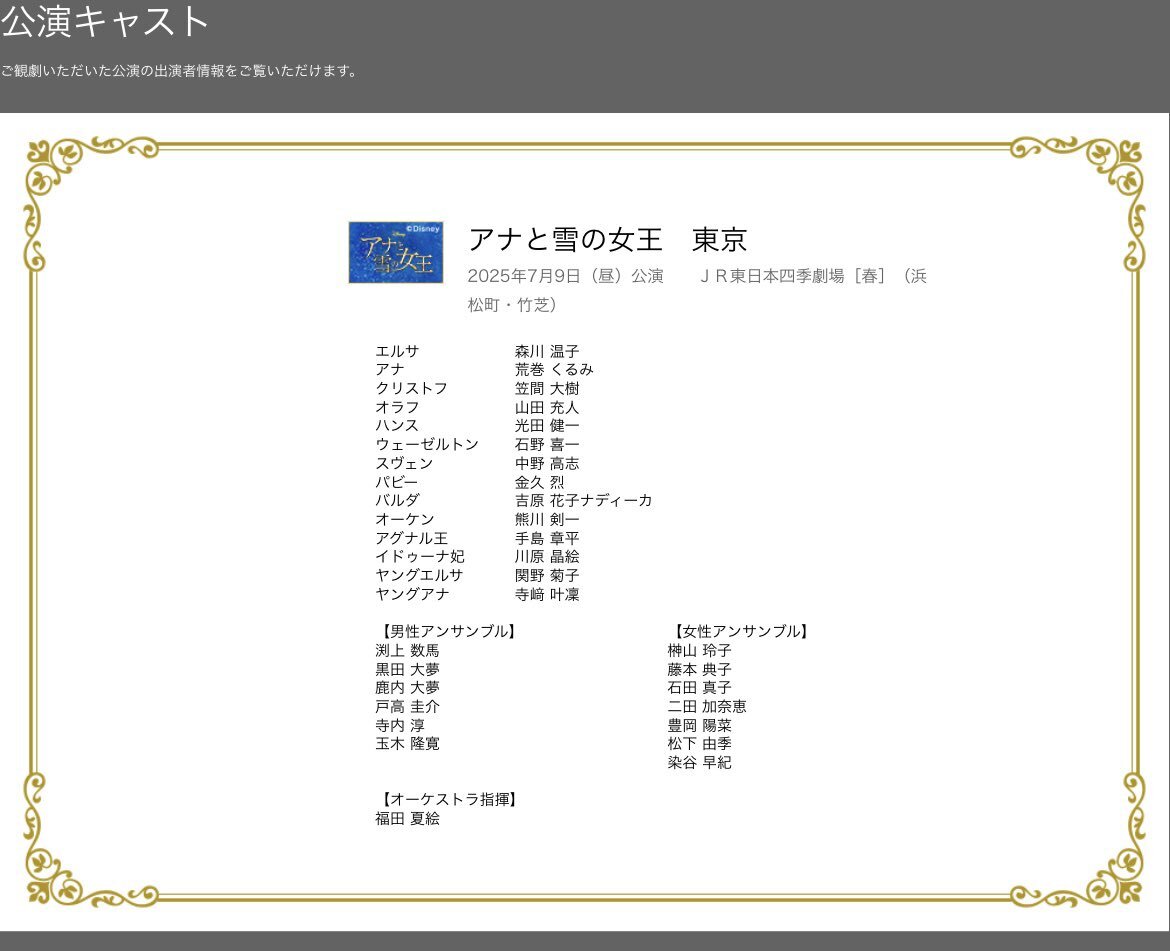Click the ensemble name 松下 由季

coord(699,743)
